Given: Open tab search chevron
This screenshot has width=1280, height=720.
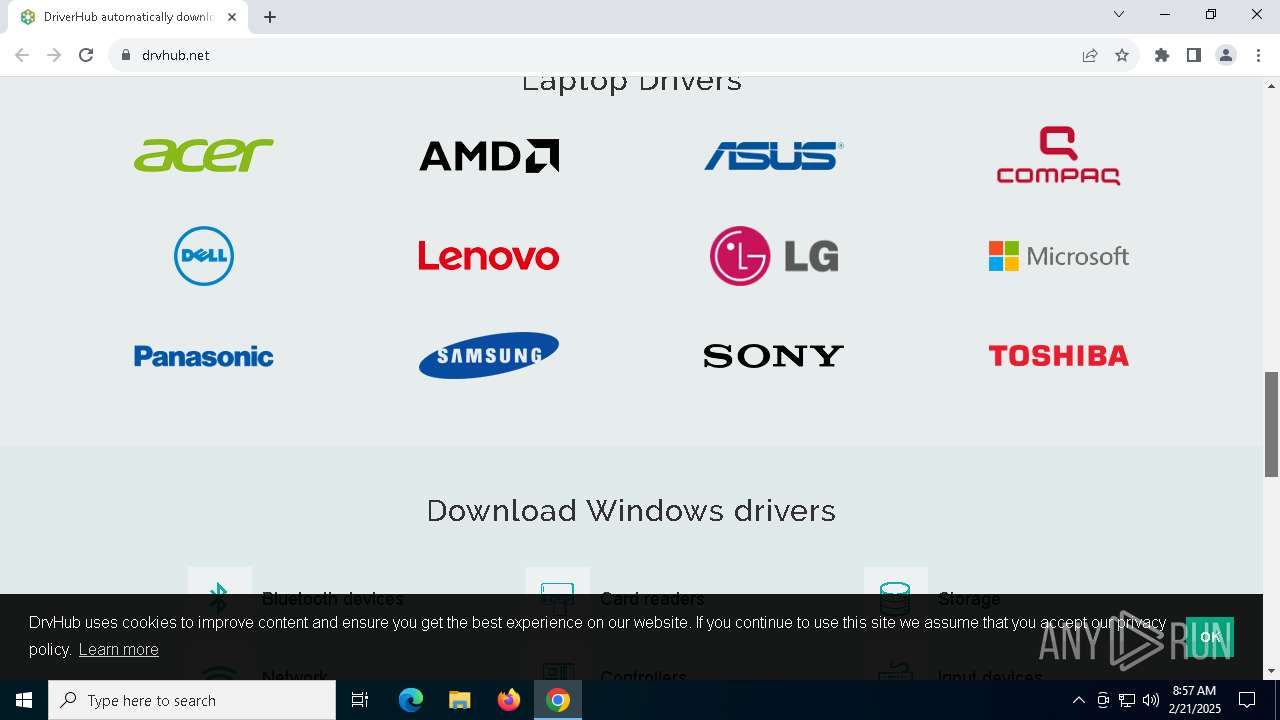Looking at the screenshot, I should pos(1119,14).
